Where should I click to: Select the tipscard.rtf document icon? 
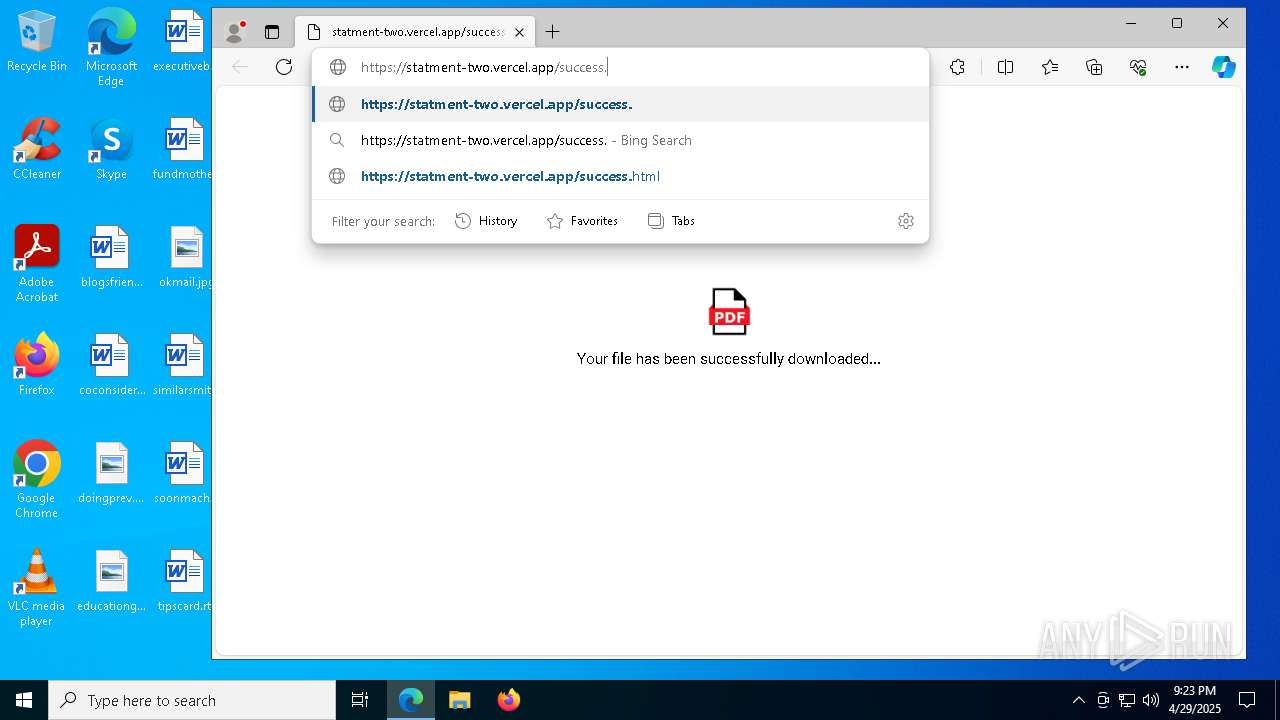coord(184,582)
